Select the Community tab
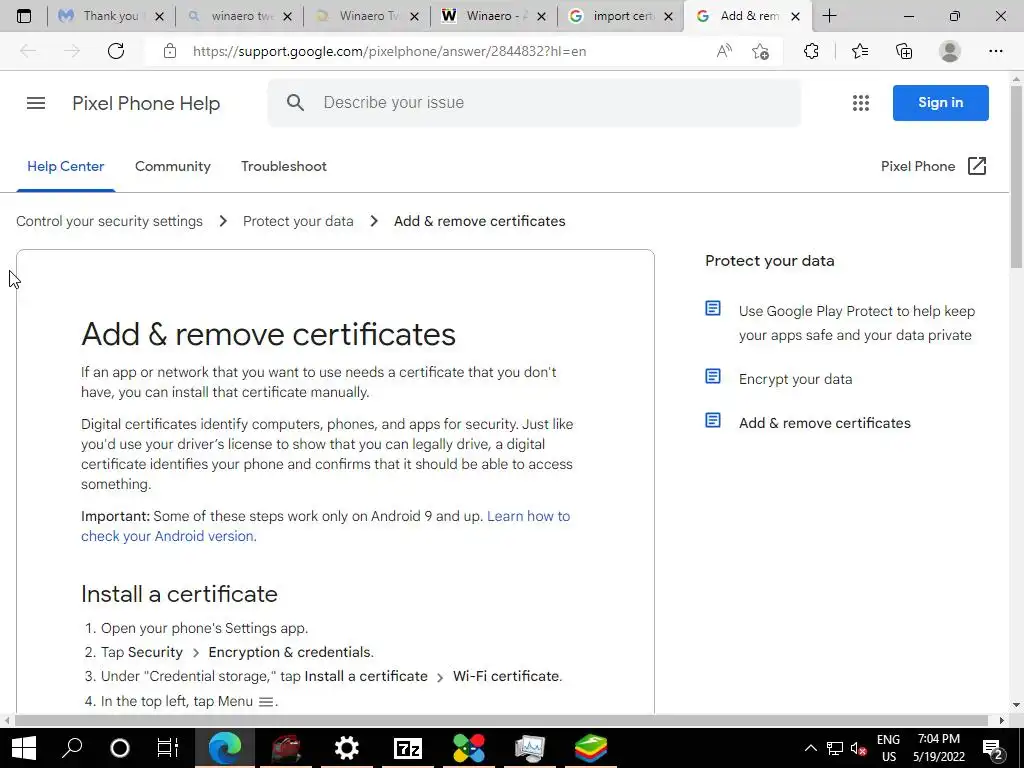The width and height of the screenshot is (1024, 768). click(172, 167)
